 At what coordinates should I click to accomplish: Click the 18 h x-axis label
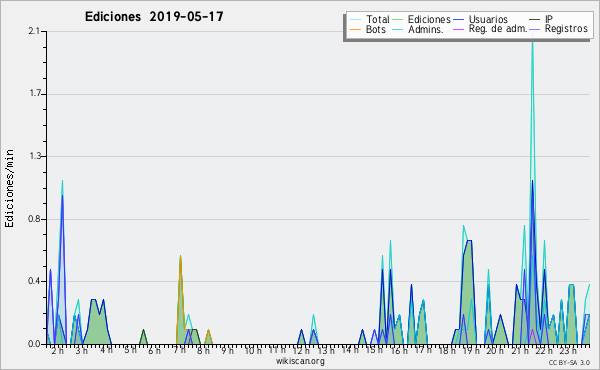click(x=447, y=351)
